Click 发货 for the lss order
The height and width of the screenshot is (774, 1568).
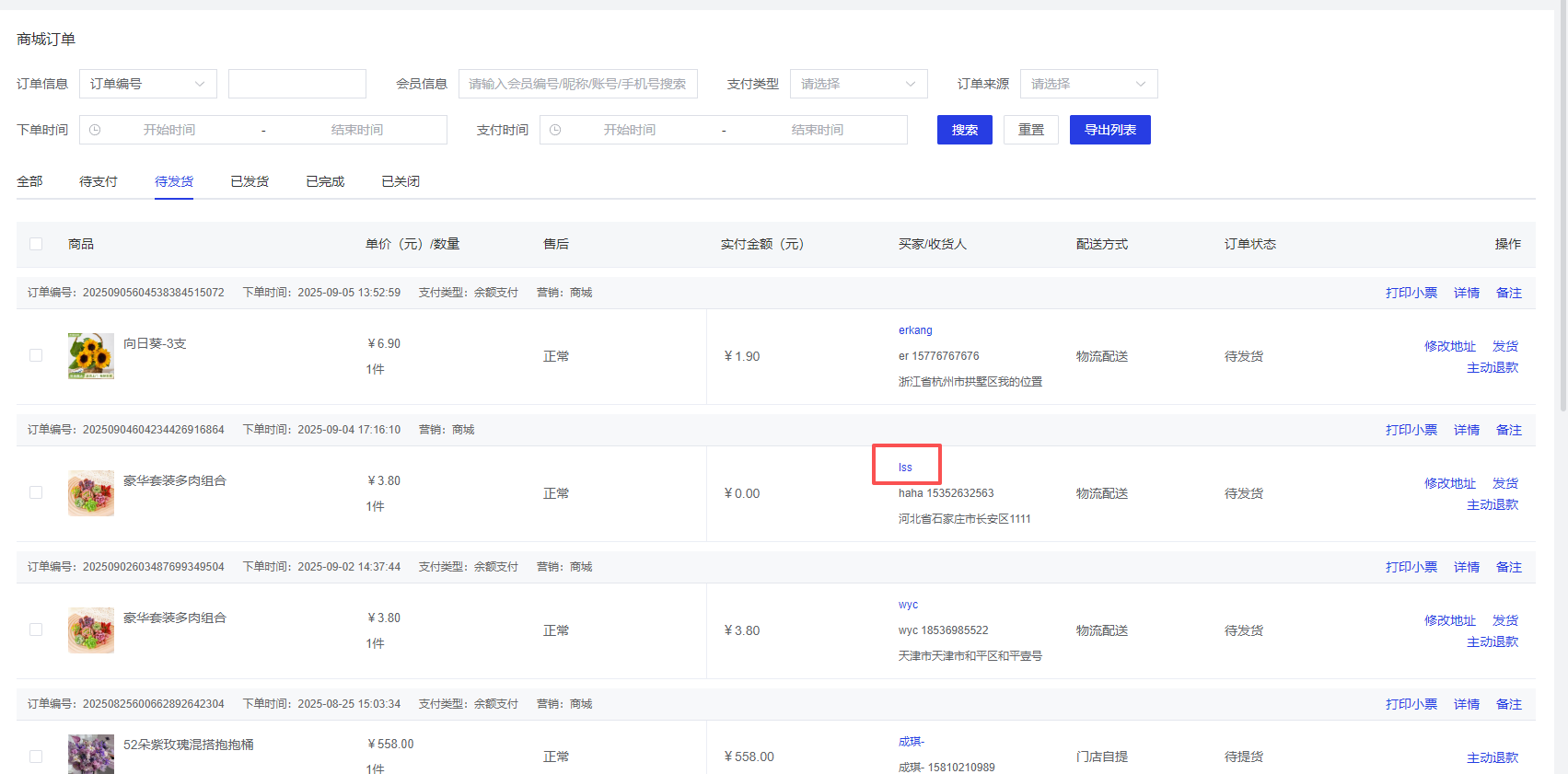[1505, 483]
